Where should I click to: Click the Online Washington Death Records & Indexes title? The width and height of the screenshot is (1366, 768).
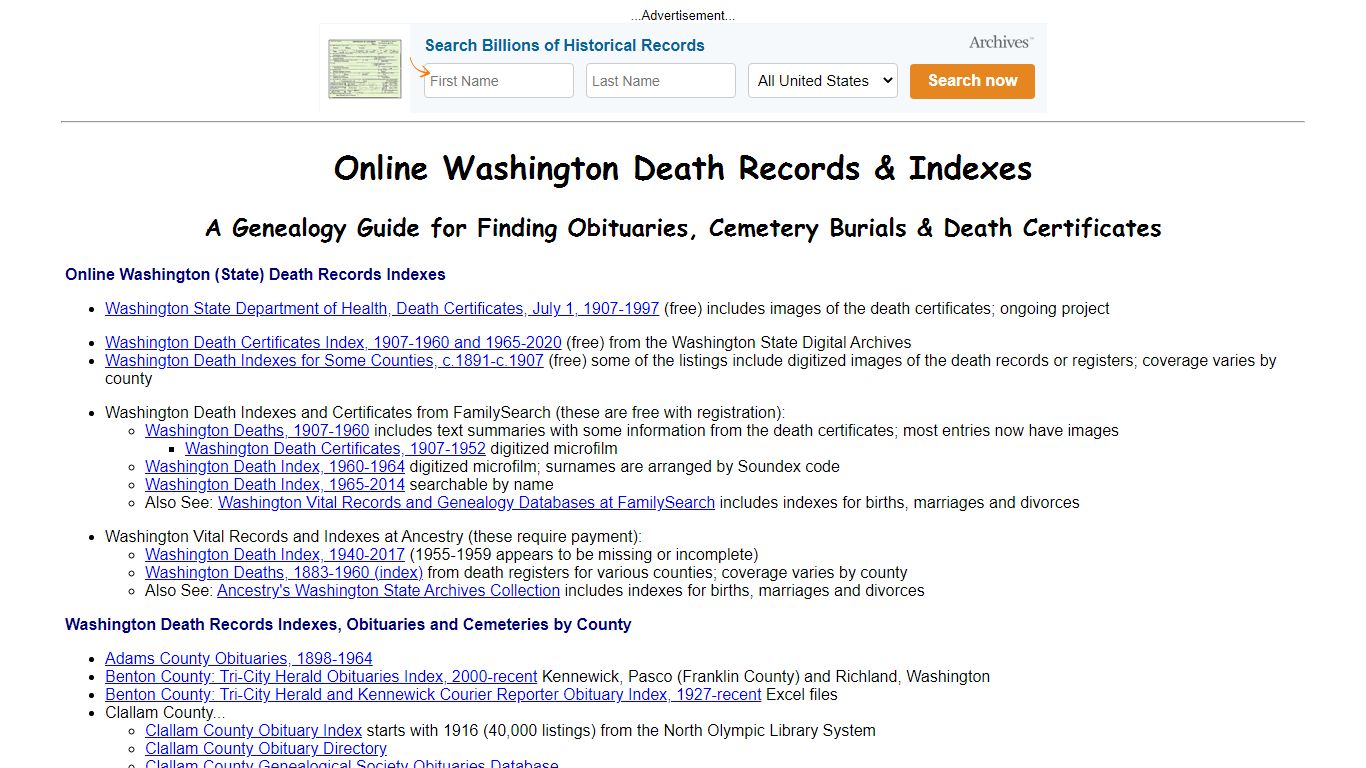[x=683, y=168]
